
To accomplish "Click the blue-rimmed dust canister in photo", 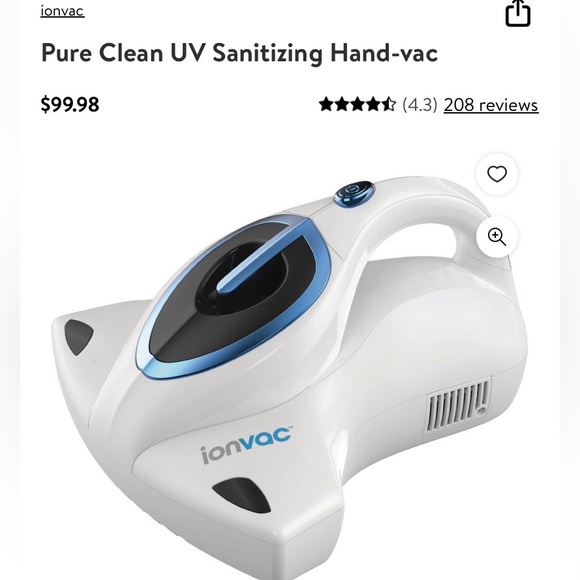I will coord(234,298).
